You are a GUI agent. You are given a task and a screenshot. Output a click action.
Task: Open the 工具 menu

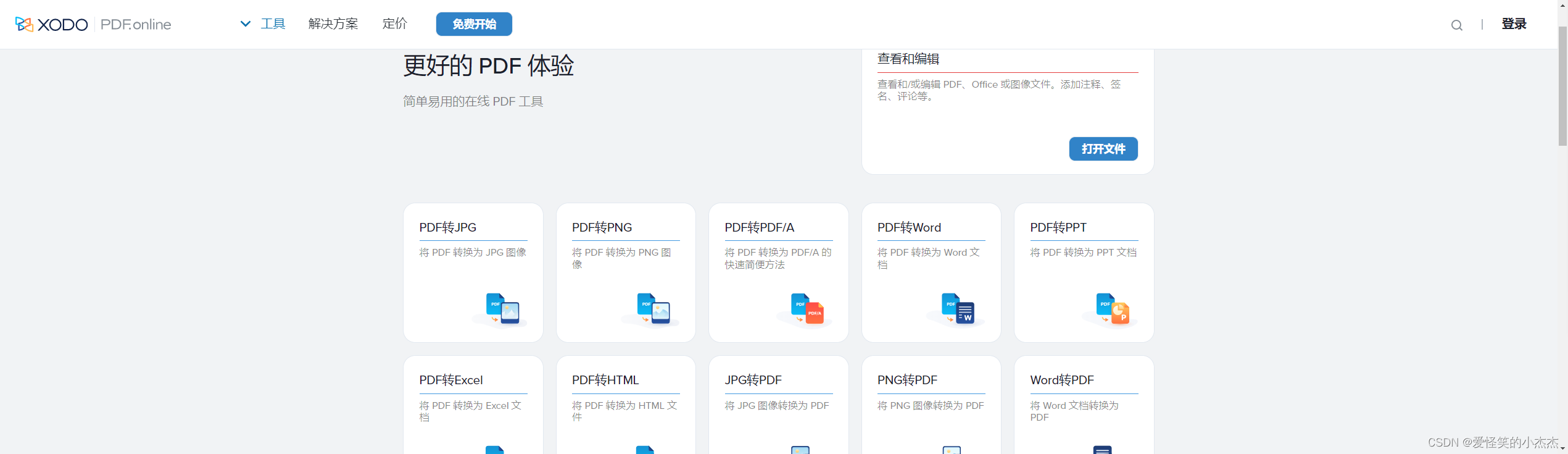coord(273,24)
